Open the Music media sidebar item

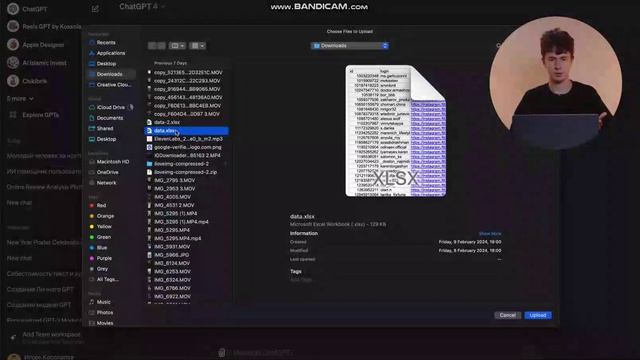103,302
